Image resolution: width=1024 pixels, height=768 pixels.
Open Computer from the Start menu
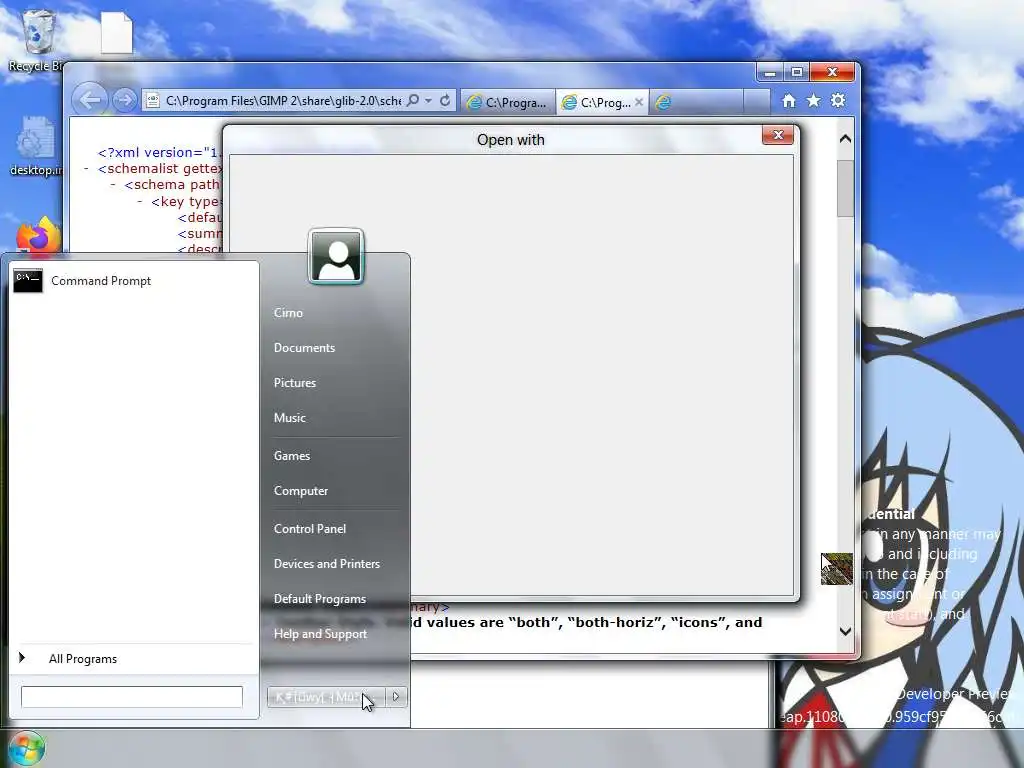click(301, 491)
